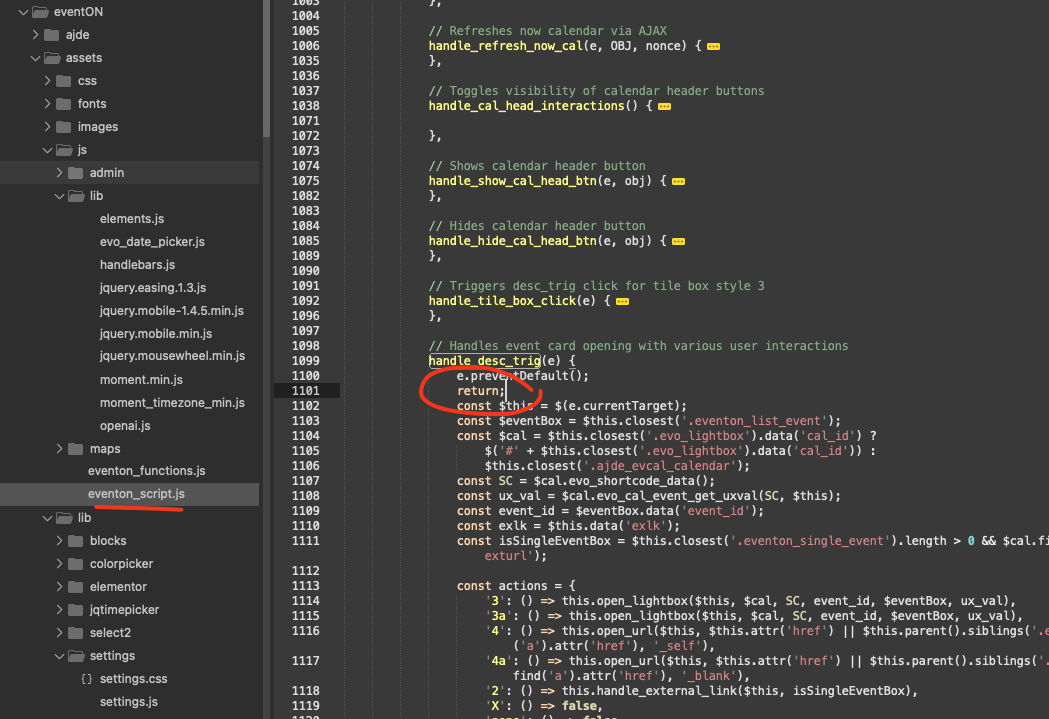The width and height of the screenshot is (1049, 719).
Task: Unfold the handle_show_cal_head_btn fold marker
Action: click(x=678, y=182)
